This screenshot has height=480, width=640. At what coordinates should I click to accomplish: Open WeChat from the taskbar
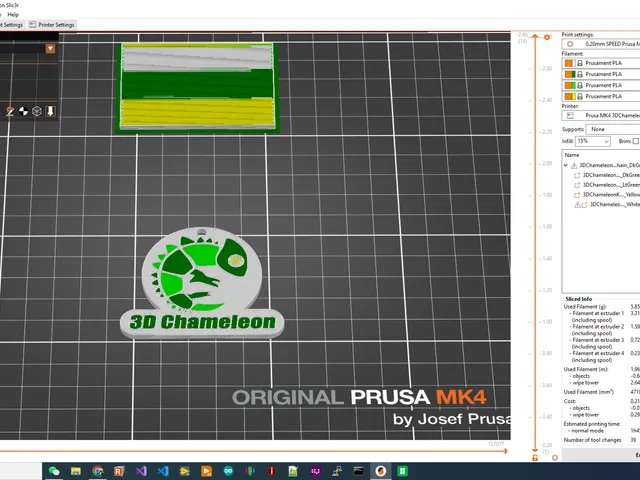tap(54, 471)
